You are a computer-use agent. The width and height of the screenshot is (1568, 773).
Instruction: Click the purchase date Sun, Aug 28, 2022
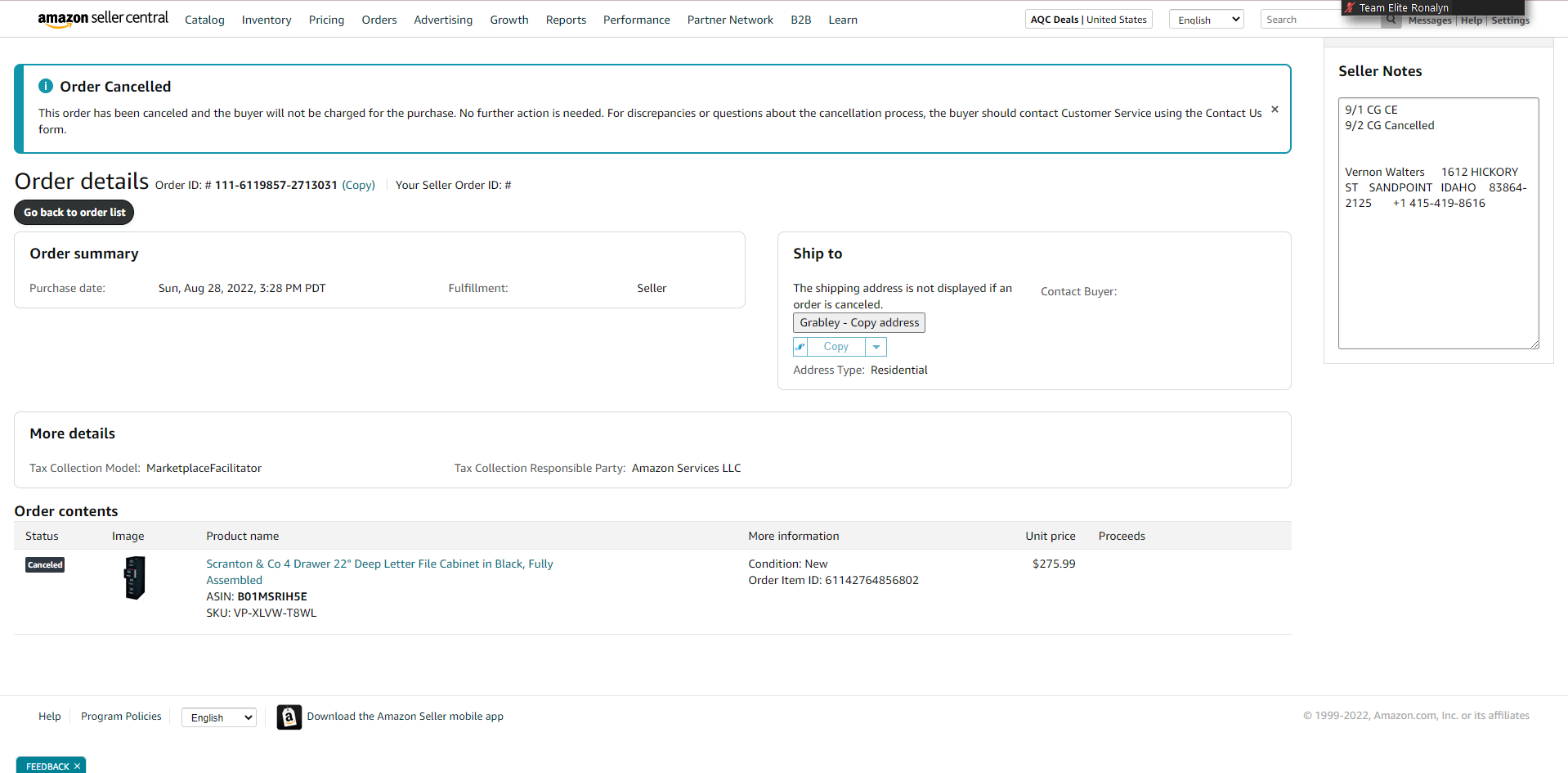pyautogui.click(x=242, y=288)
